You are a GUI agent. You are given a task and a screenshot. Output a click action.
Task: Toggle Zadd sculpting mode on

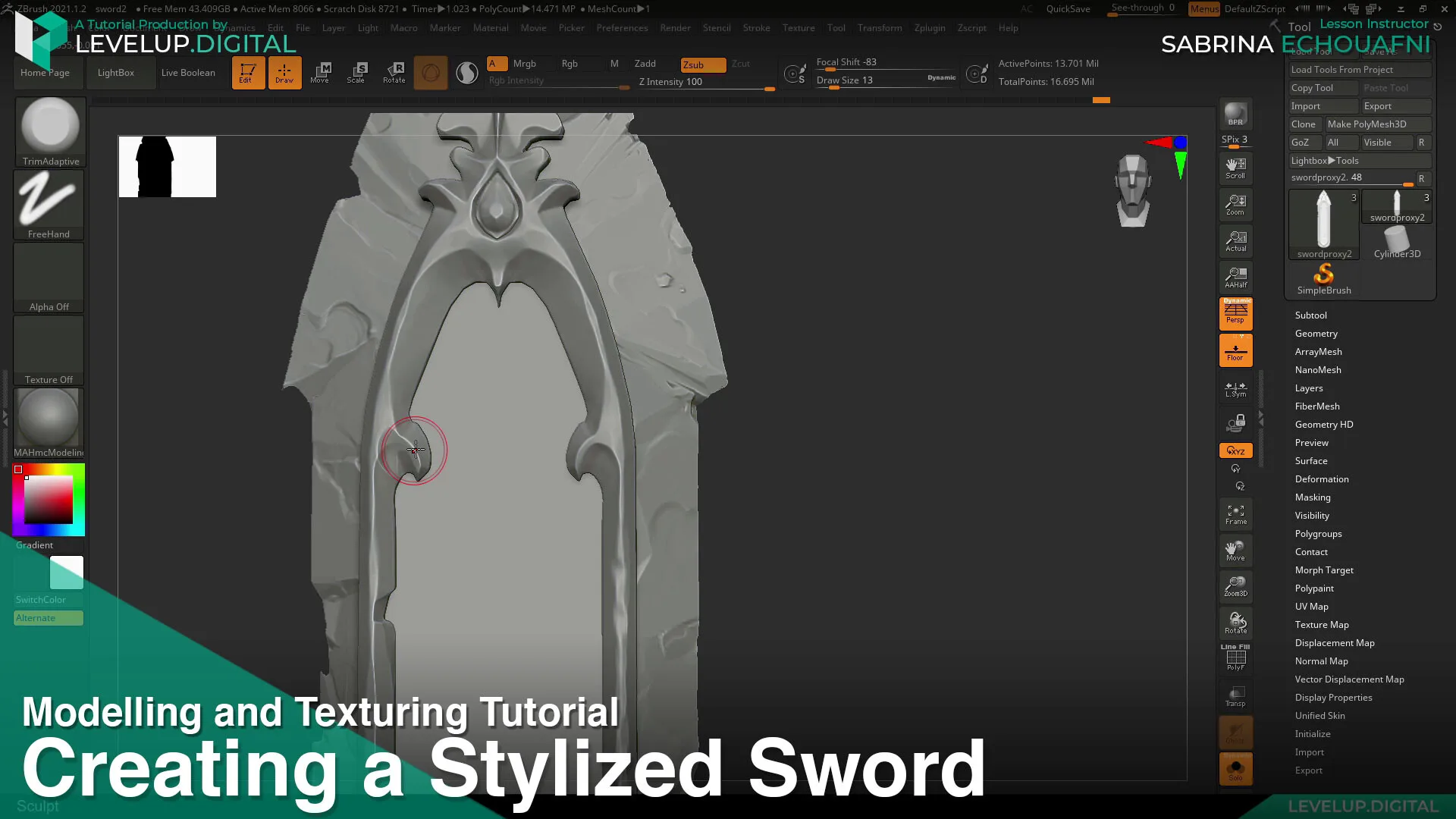(x=644, y=64)
